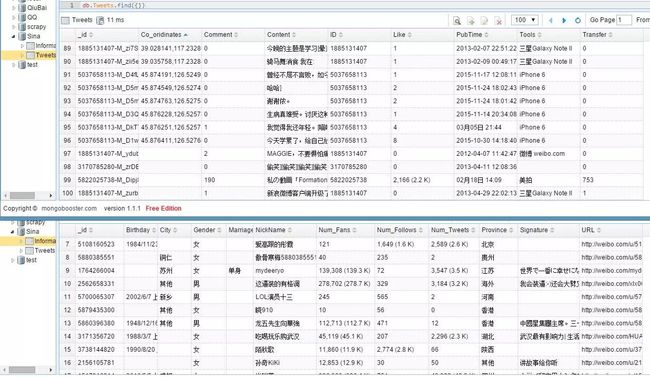Click the refresh results icon
650x377 pixels.
click(578, 20)
